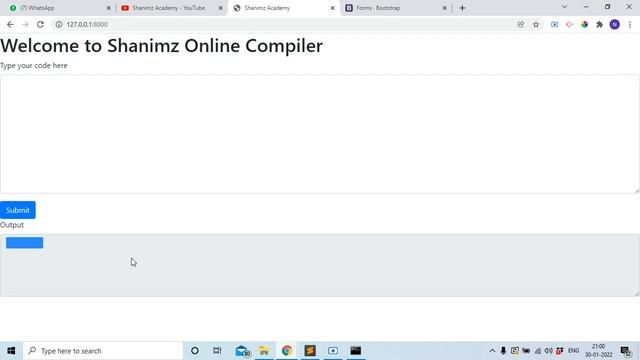Share this page icon in address bar
This screenshot has height=360, width=640.
[x=520, y=24]
